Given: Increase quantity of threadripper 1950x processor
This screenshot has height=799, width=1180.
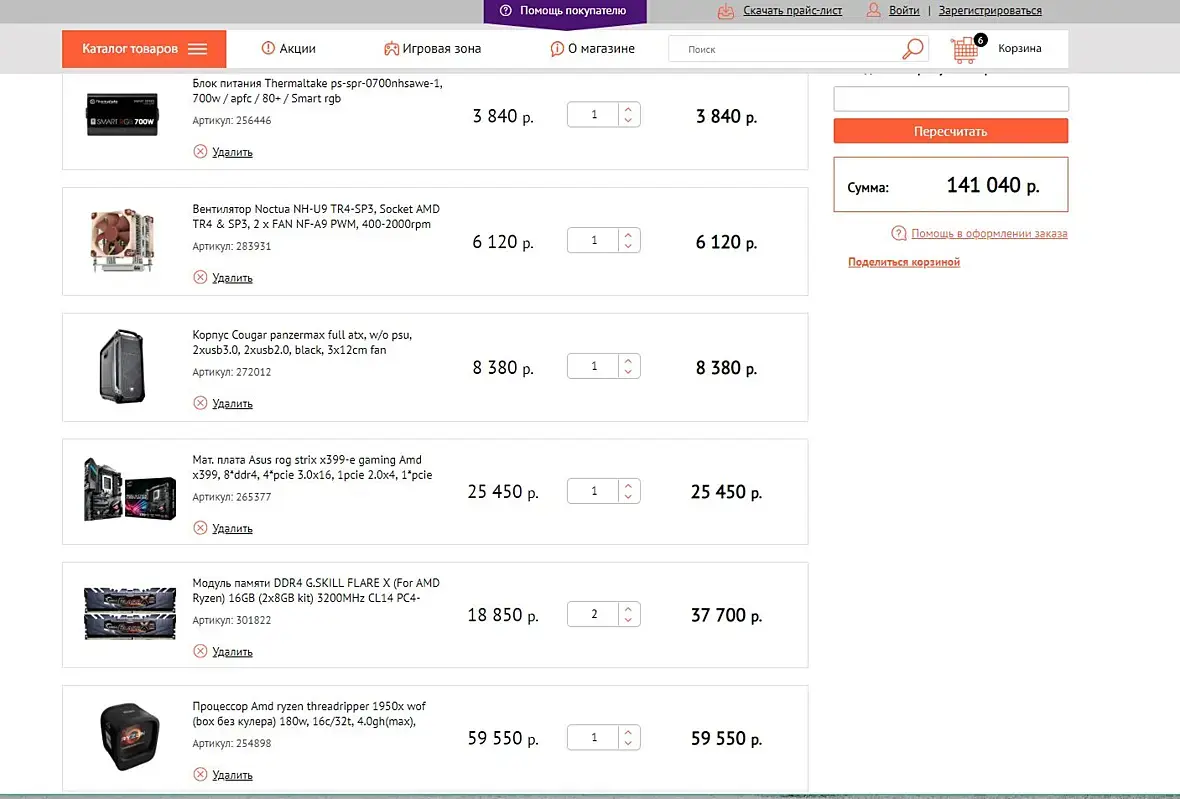Looking at the screenshot, I should tap(628, 732).
